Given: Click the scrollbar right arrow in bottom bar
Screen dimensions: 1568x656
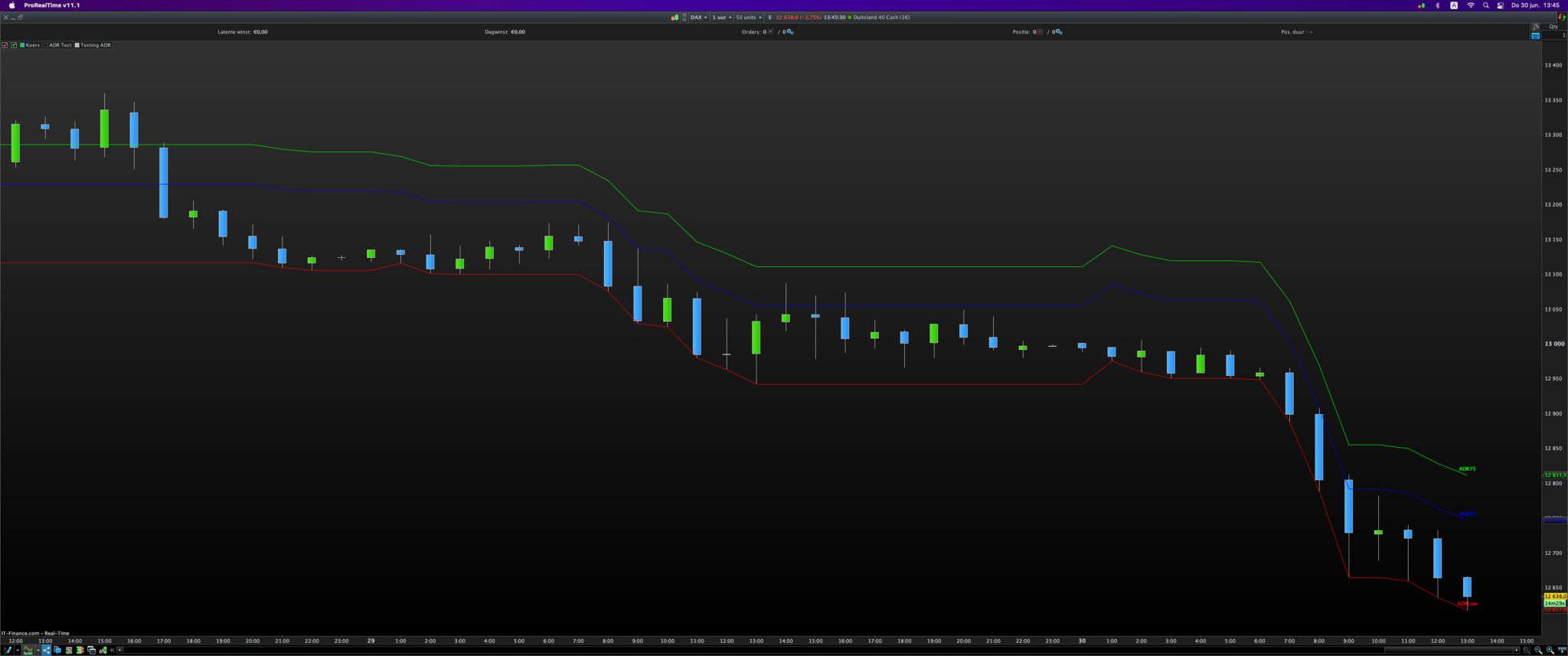Looking at the screenshot, I should 1517,650.
